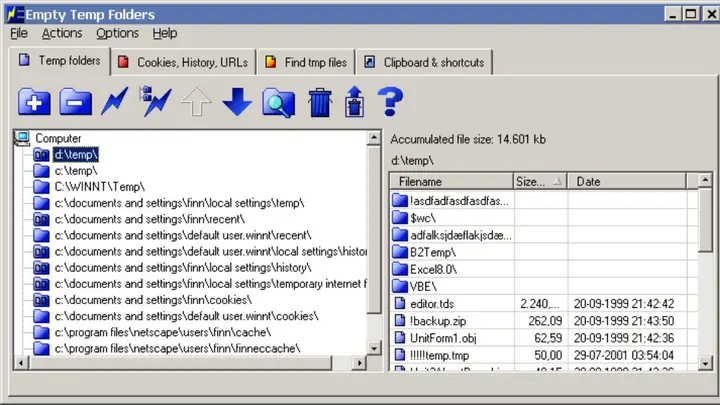Select netscape\users\finn\finneccache\ entry
Viewport: 720px width, 405px height.
177,348
